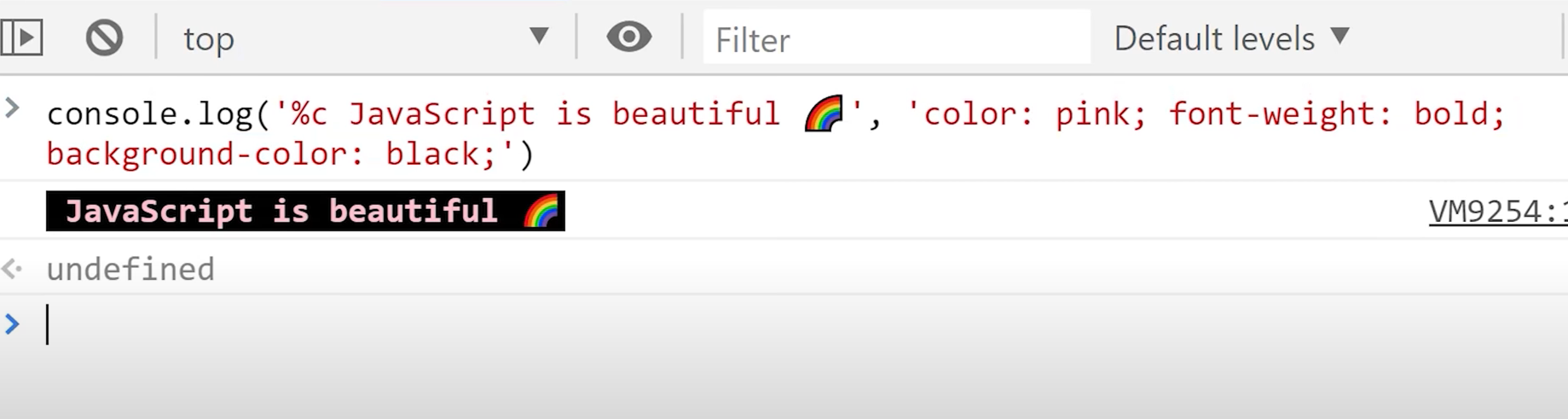Click the 'console.log' text in entered command

150,113
